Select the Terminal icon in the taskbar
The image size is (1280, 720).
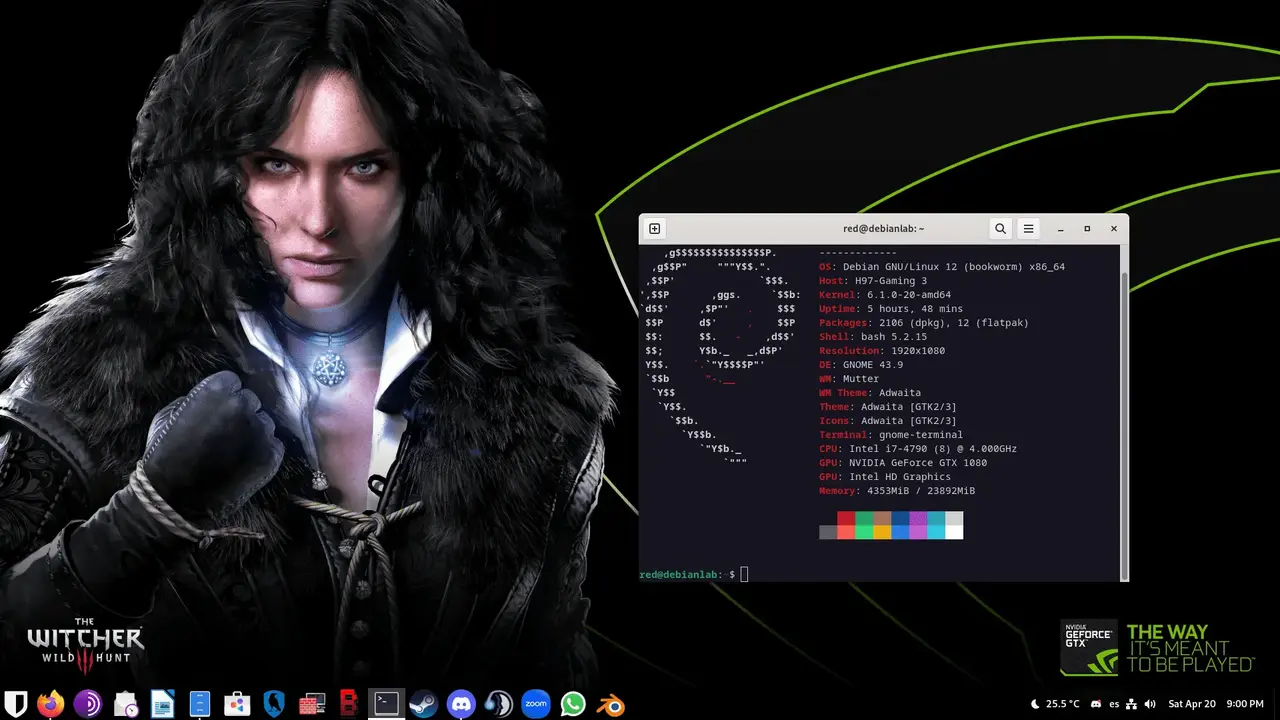click(385, 704)
